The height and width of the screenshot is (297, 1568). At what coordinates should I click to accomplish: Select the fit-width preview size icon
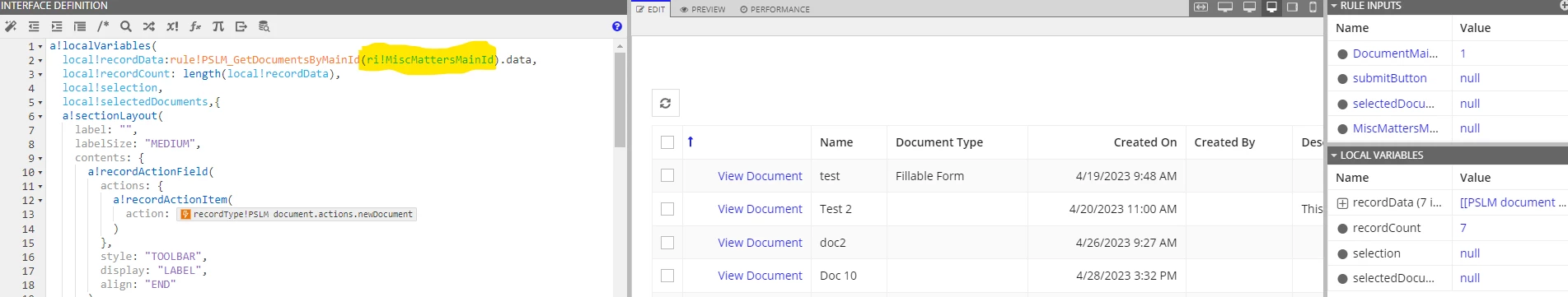coord(1201,7)
